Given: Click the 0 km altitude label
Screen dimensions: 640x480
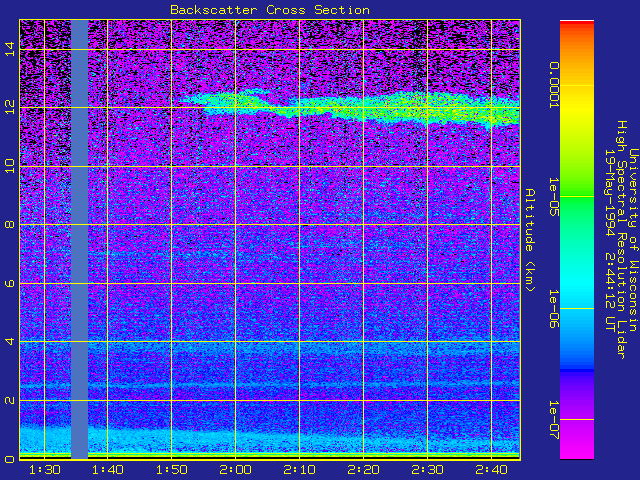Looking at the screenshot, I should pos(10,459).
